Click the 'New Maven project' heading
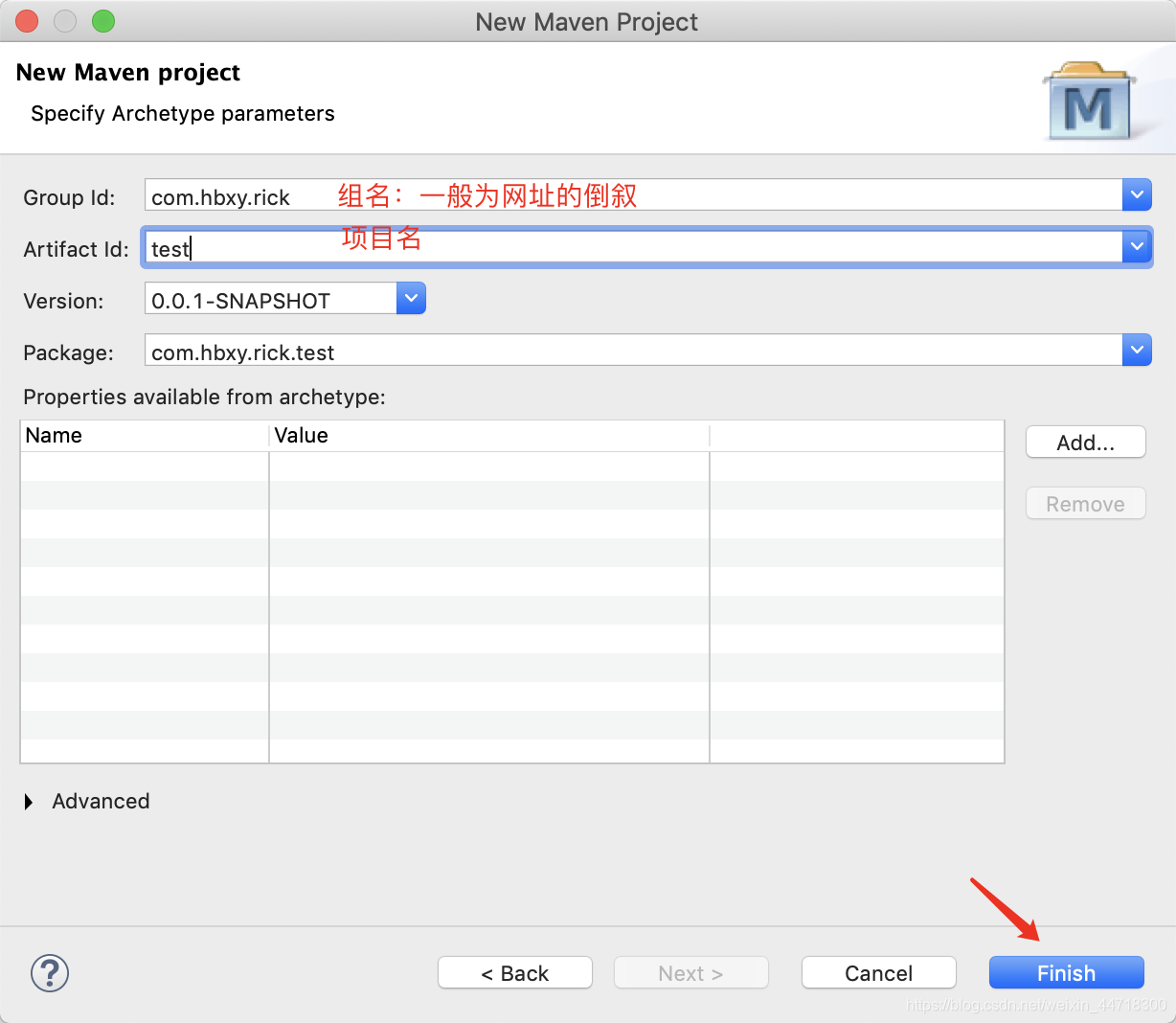 pyautogui.click(x=128, y=73)
